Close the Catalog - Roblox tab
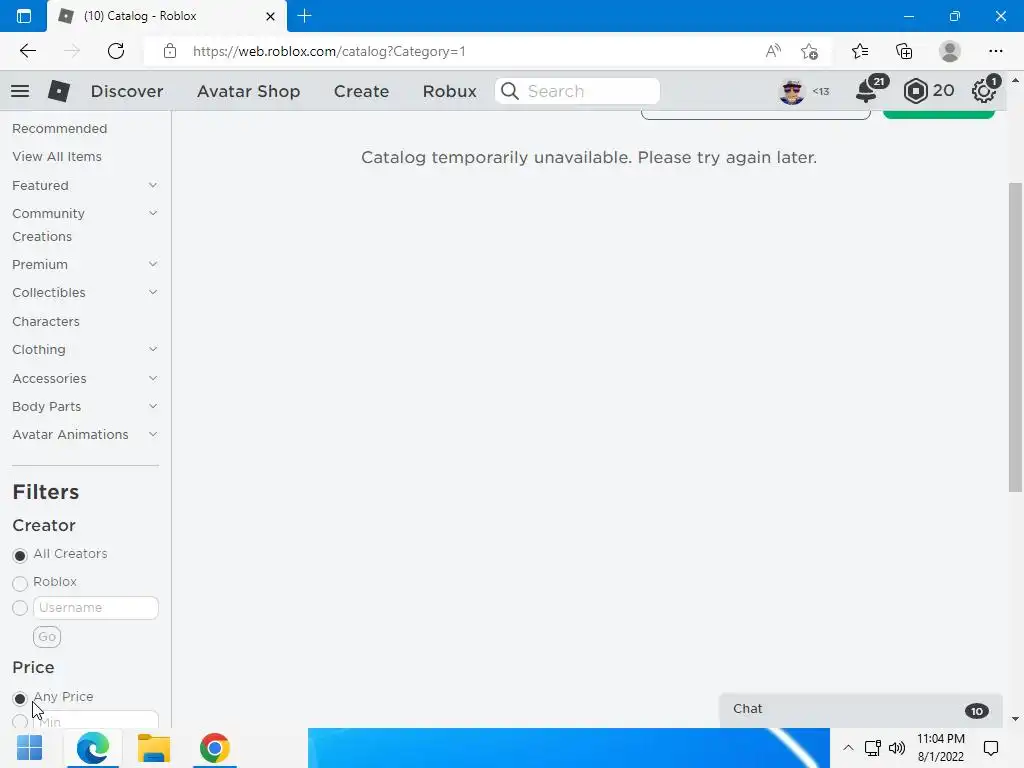This screenshot has height=768, width=1024. [270, 16]
